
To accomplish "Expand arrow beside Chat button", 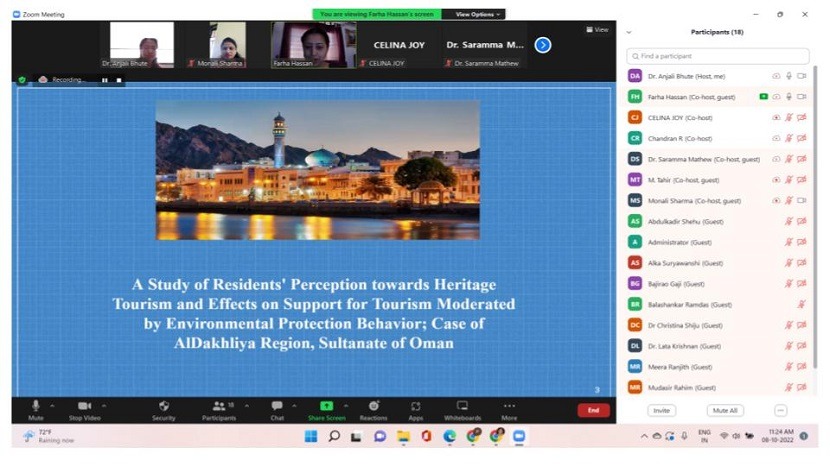I will tap(294, 406).
